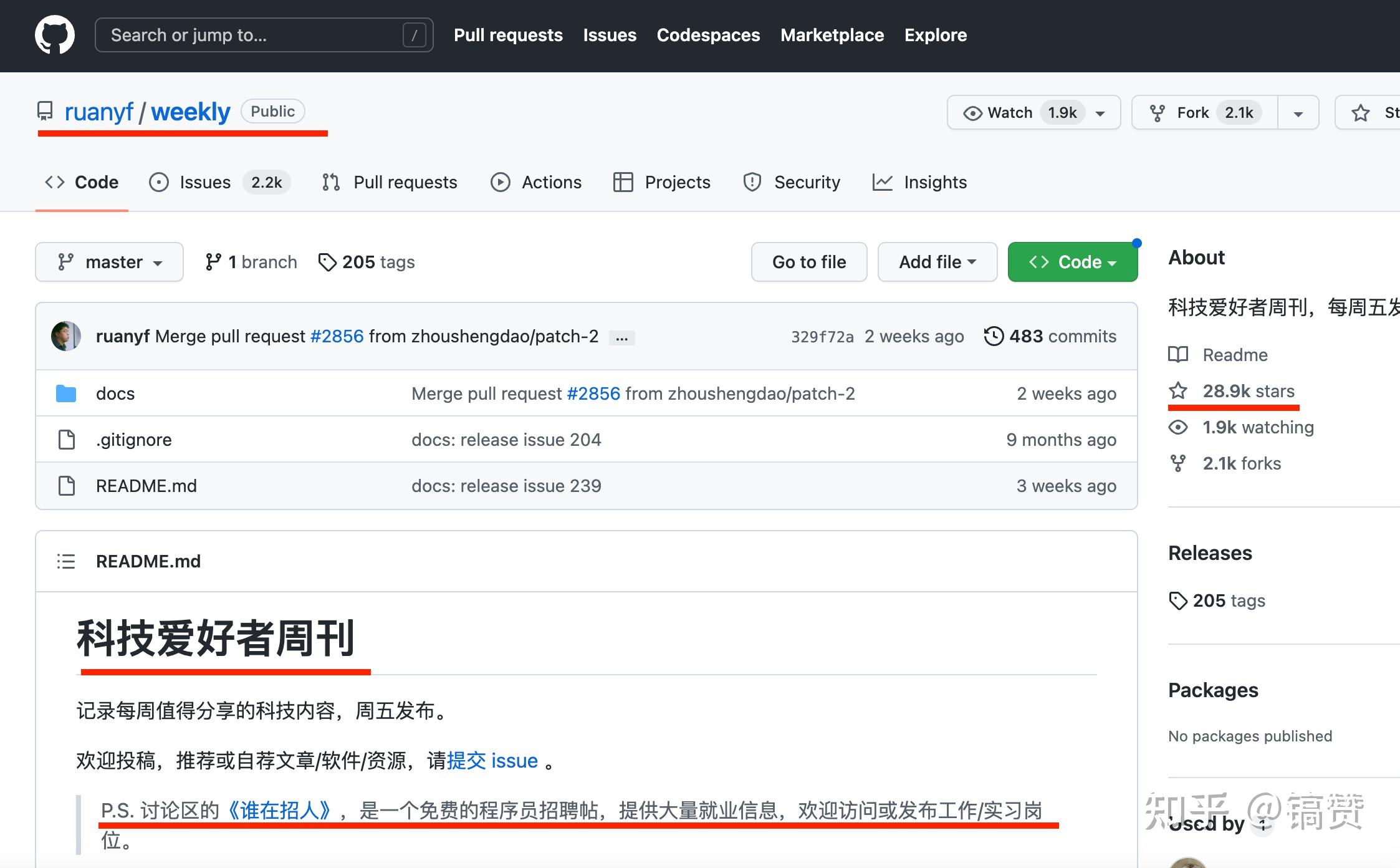
Task: Switch to the Issues tab
Action: pos(206,182)
